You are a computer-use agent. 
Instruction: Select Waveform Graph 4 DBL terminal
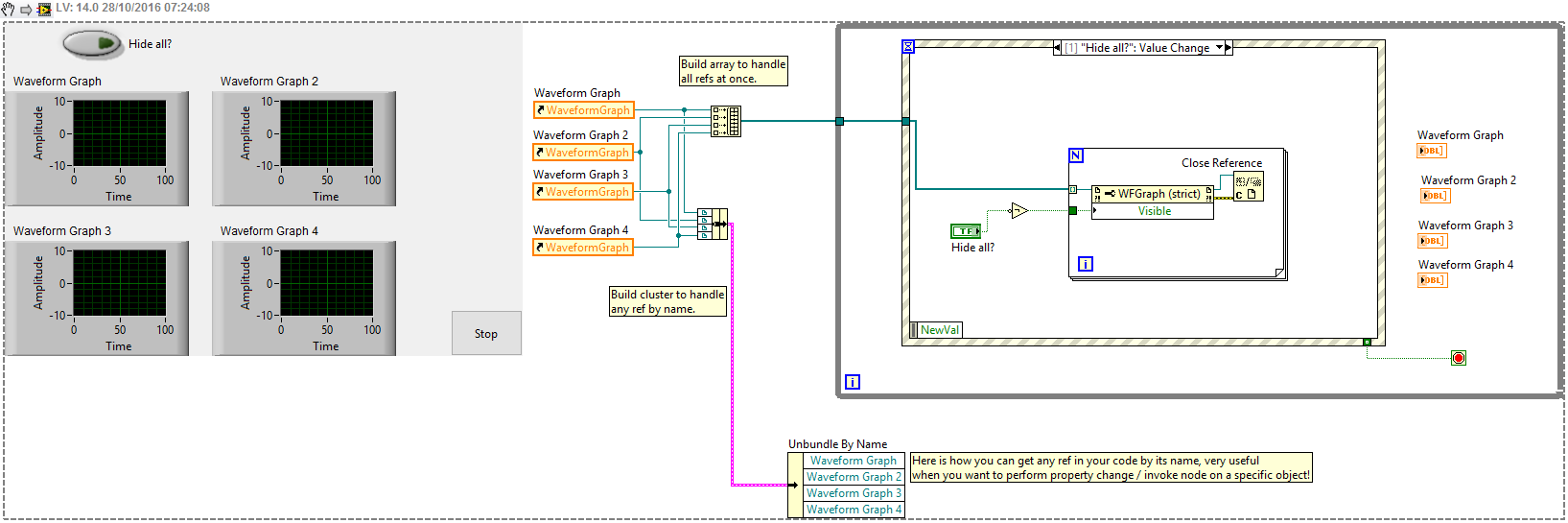[1432, 280]
